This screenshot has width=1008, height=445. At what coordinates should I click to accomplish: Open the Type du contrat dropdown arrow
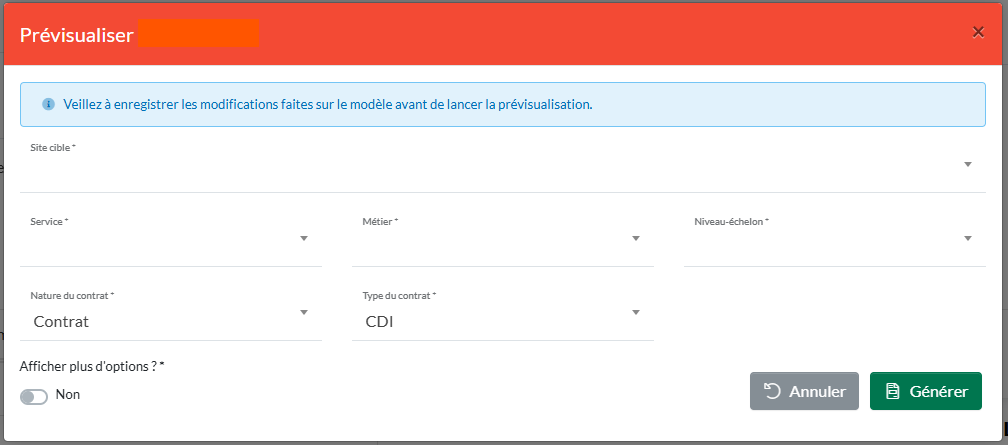636,313
